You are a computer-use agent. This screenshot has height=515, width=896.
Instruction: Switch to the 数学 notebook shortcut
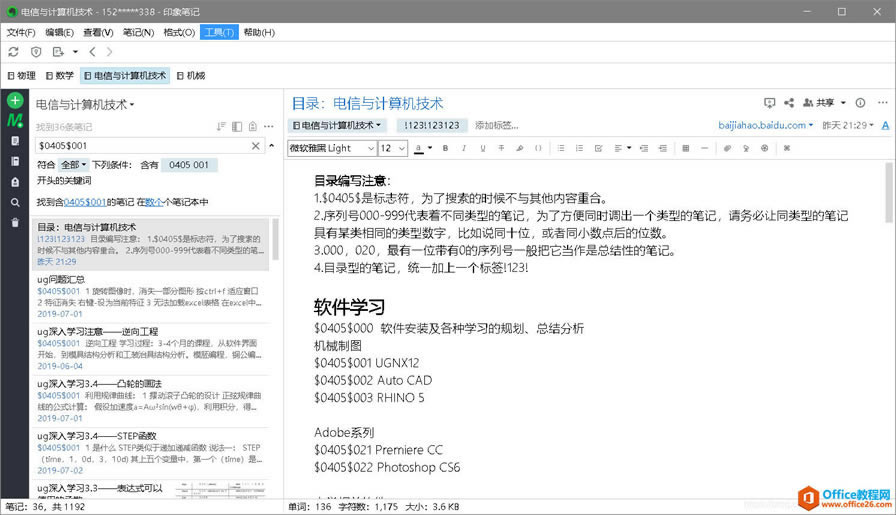pyautogui.click(x=59, y=76)
